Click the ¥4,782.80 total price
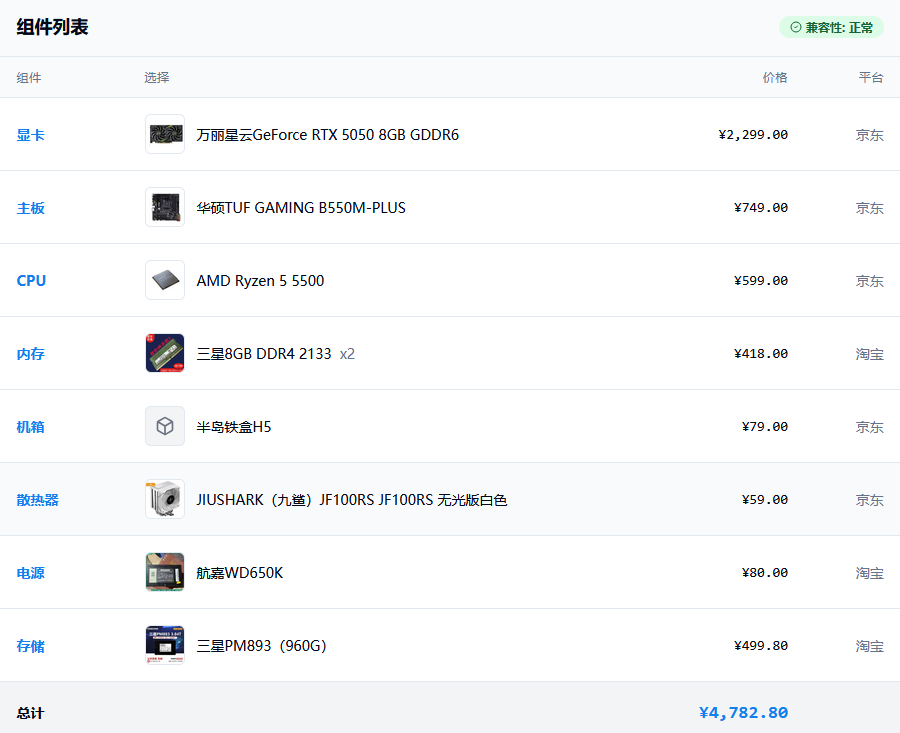The image size is (900, 733). pyautogui.click(x=743, y=712)
